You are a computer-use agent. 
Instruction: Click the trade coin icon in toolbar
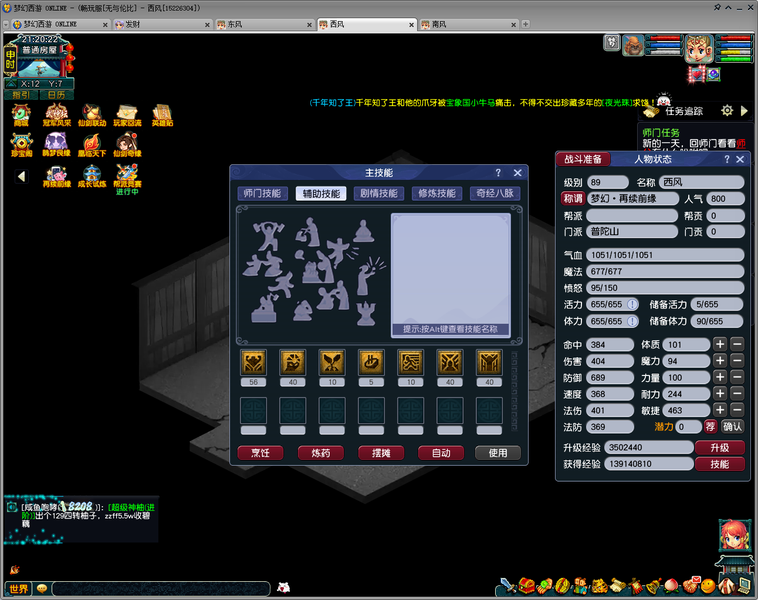563,586
